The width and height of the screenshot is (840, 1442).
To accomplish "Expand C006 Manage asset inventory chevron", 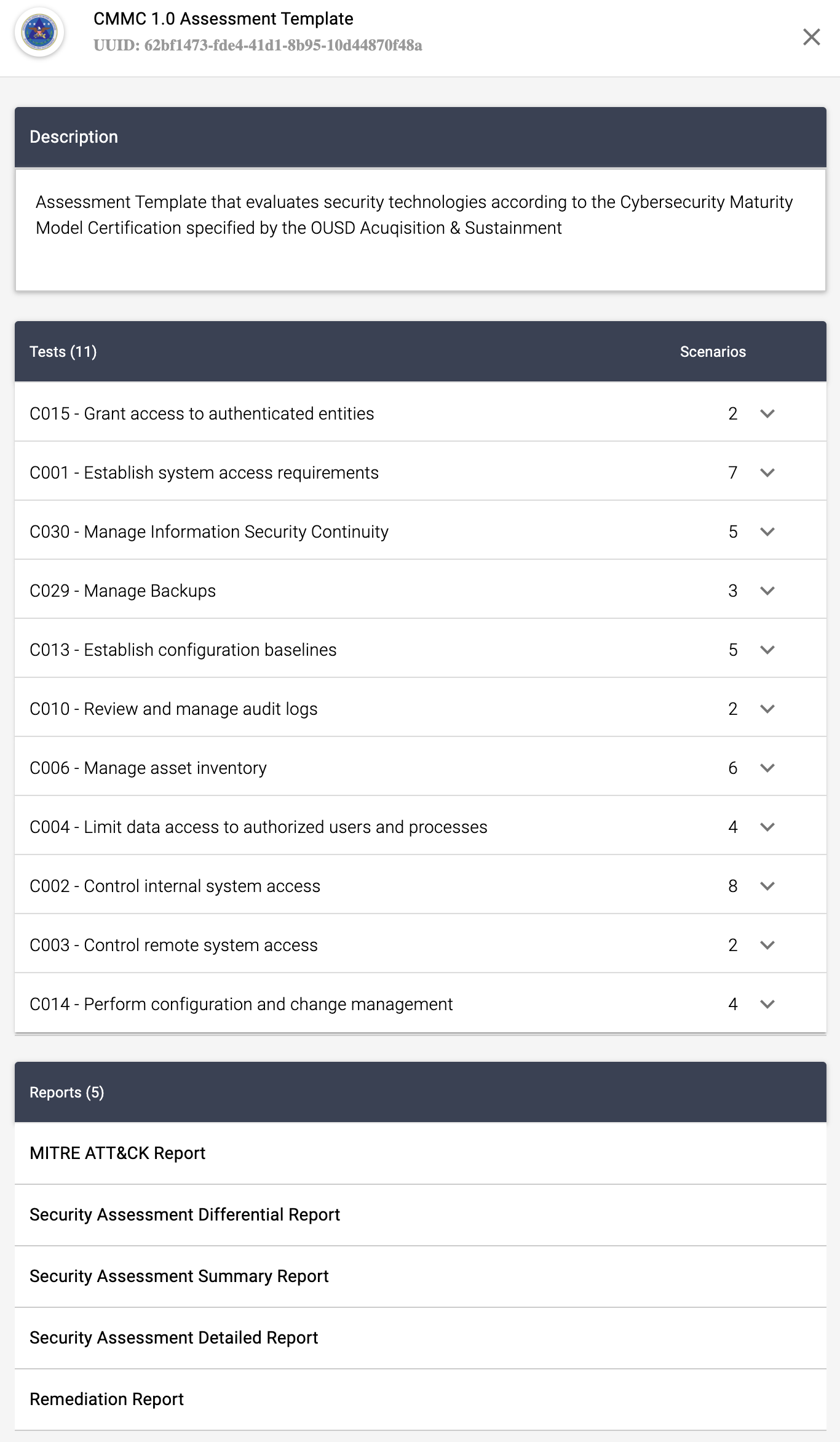I will tap(767, 768).
